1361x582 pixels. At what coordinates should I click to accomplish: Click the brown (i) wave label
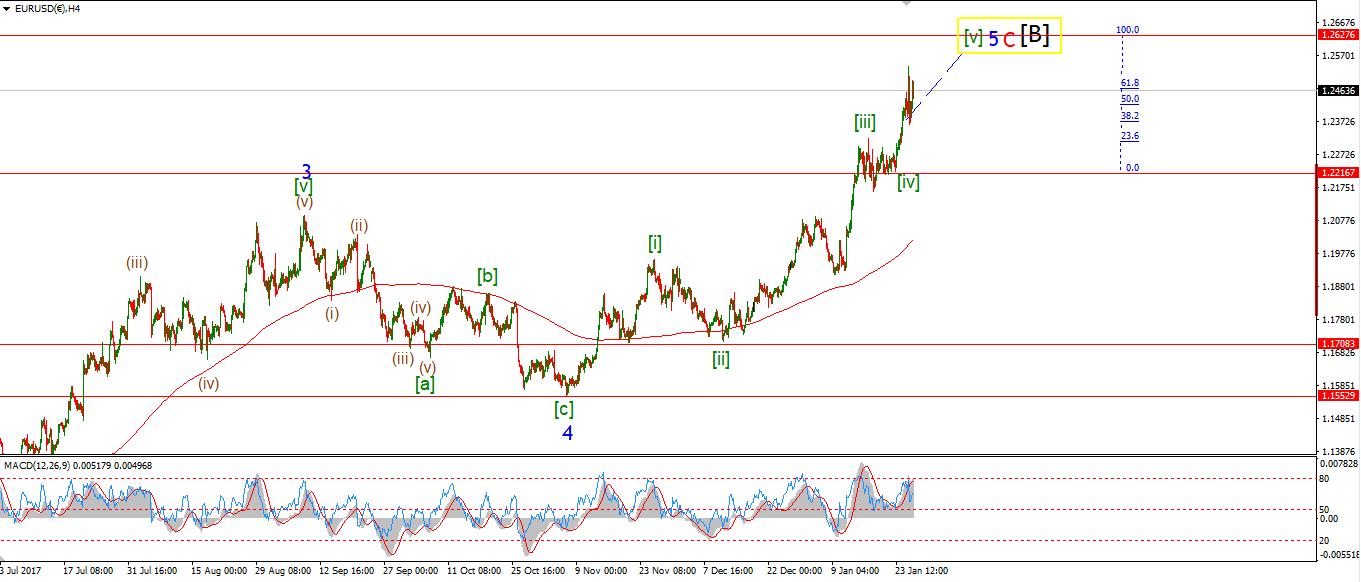pyautogui.click(x=331, y=312)
